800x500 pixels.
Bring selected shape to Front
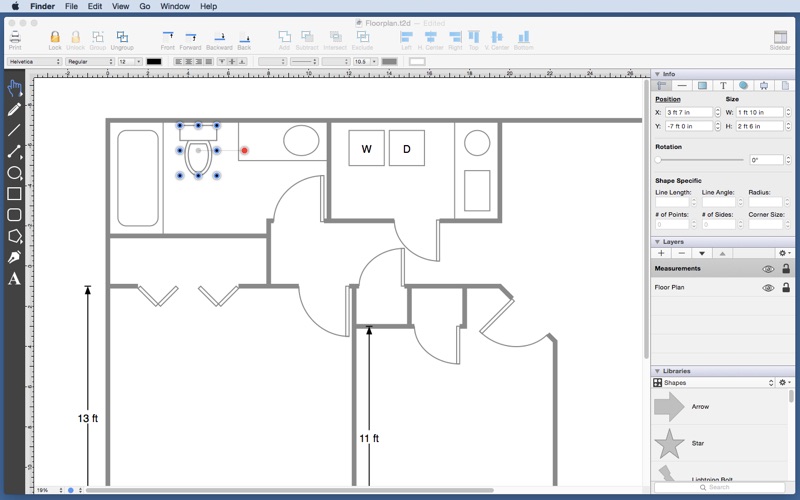click(167, 40)
